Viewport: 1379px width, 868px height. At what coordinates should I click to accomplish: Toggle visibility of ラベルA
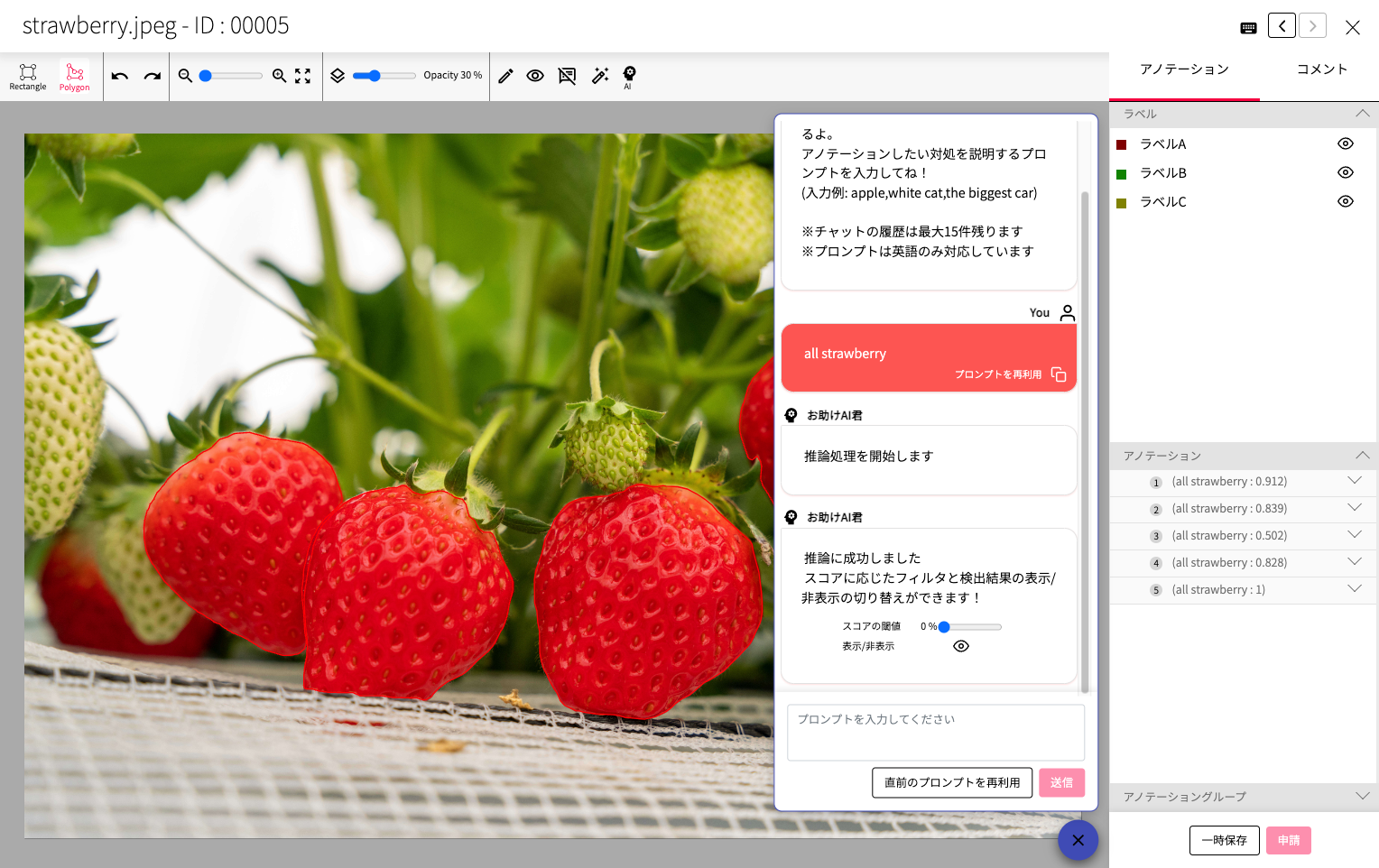click(x=1345, y=143)
